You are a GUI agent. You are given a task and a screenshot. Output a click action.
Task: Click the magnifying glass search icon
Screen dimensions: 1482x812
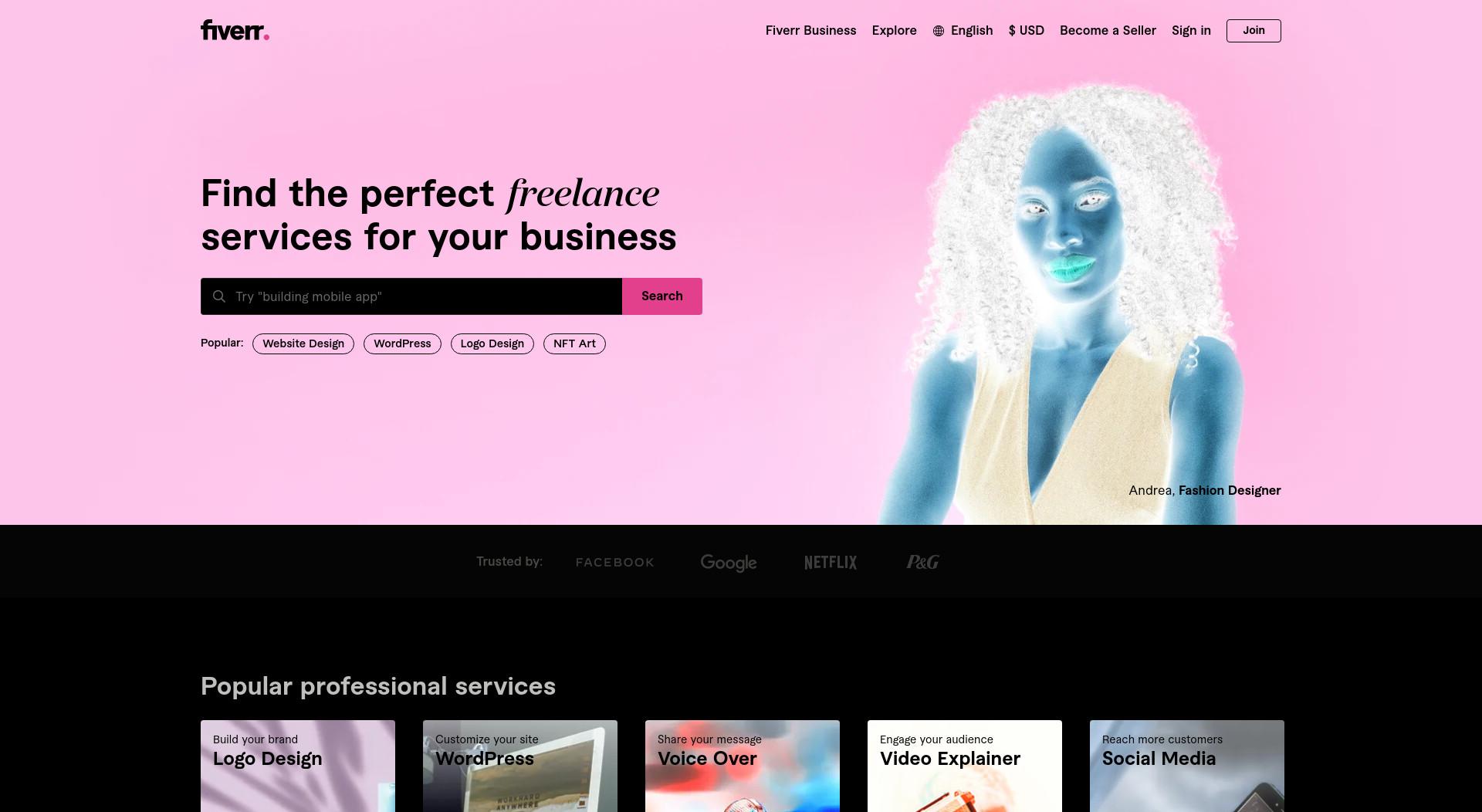point(219,296)
